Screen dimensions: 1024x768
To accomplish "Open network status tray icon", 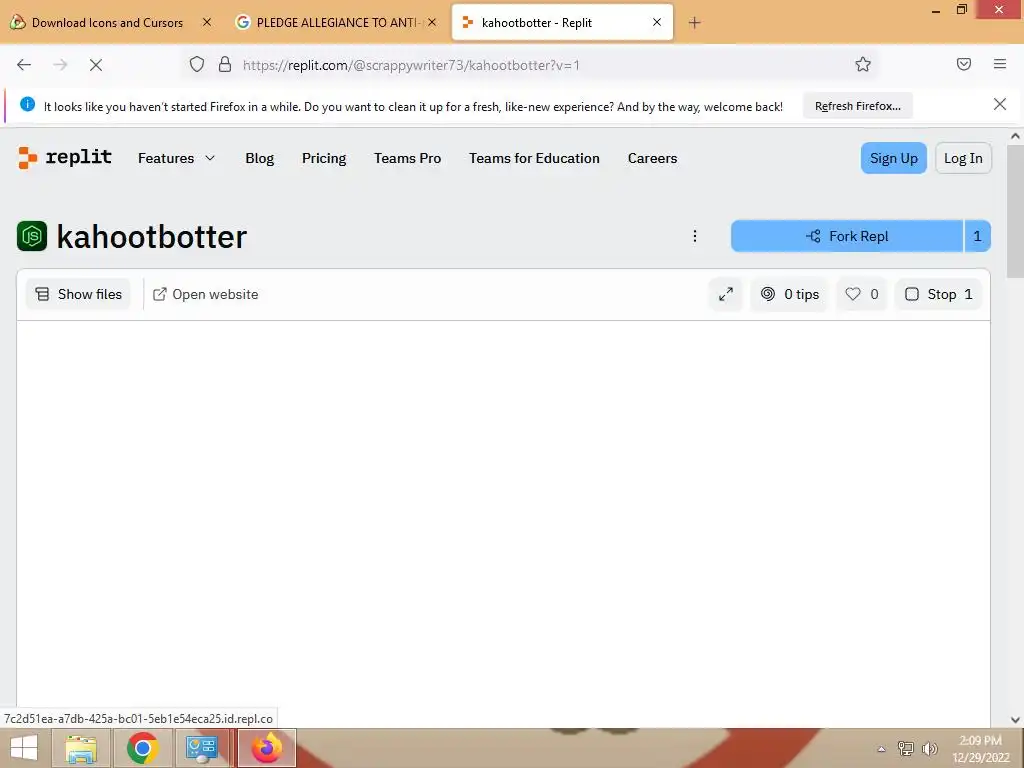I will click(x=906, y=748).
